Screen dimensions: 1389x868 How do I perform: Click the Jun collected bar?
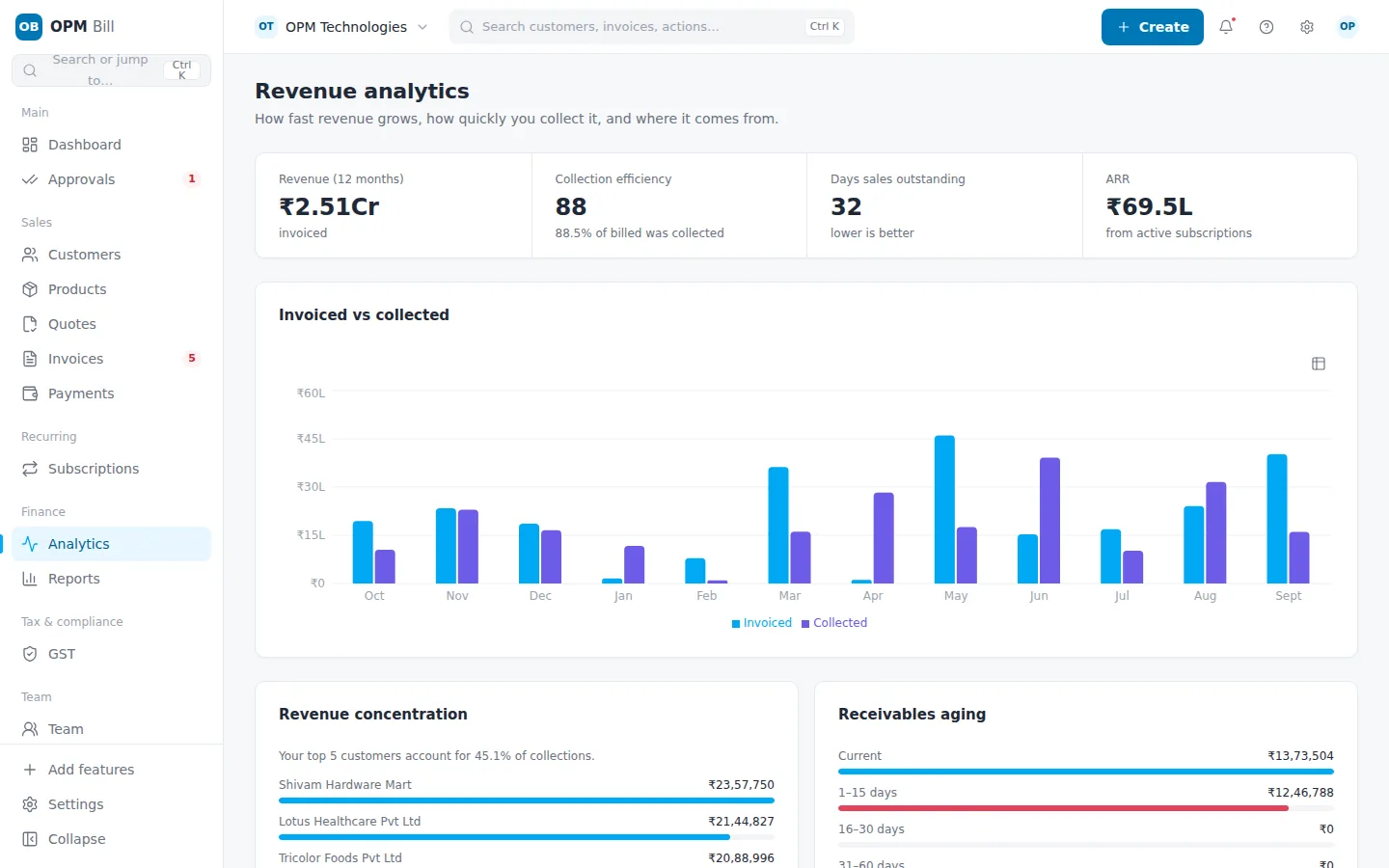[1049, 521]
